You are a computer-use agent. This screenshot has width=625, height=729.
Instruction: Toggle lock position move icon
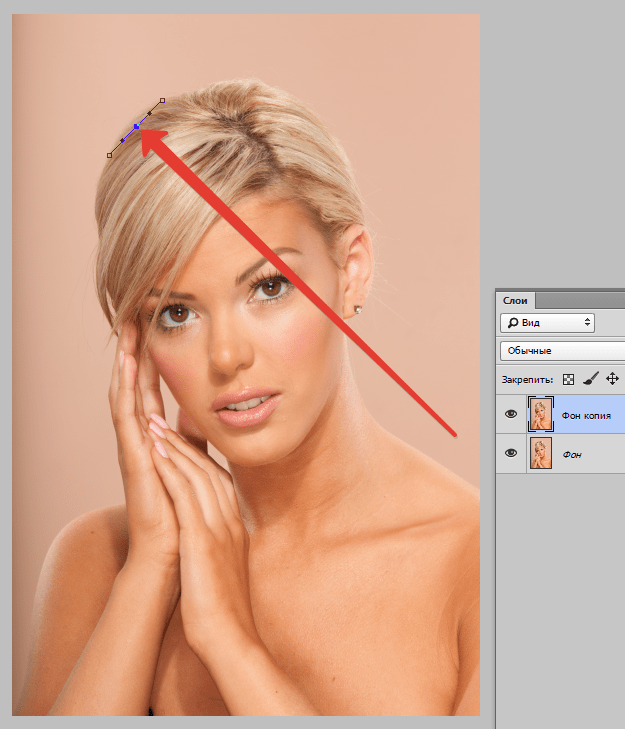[612, 379]
